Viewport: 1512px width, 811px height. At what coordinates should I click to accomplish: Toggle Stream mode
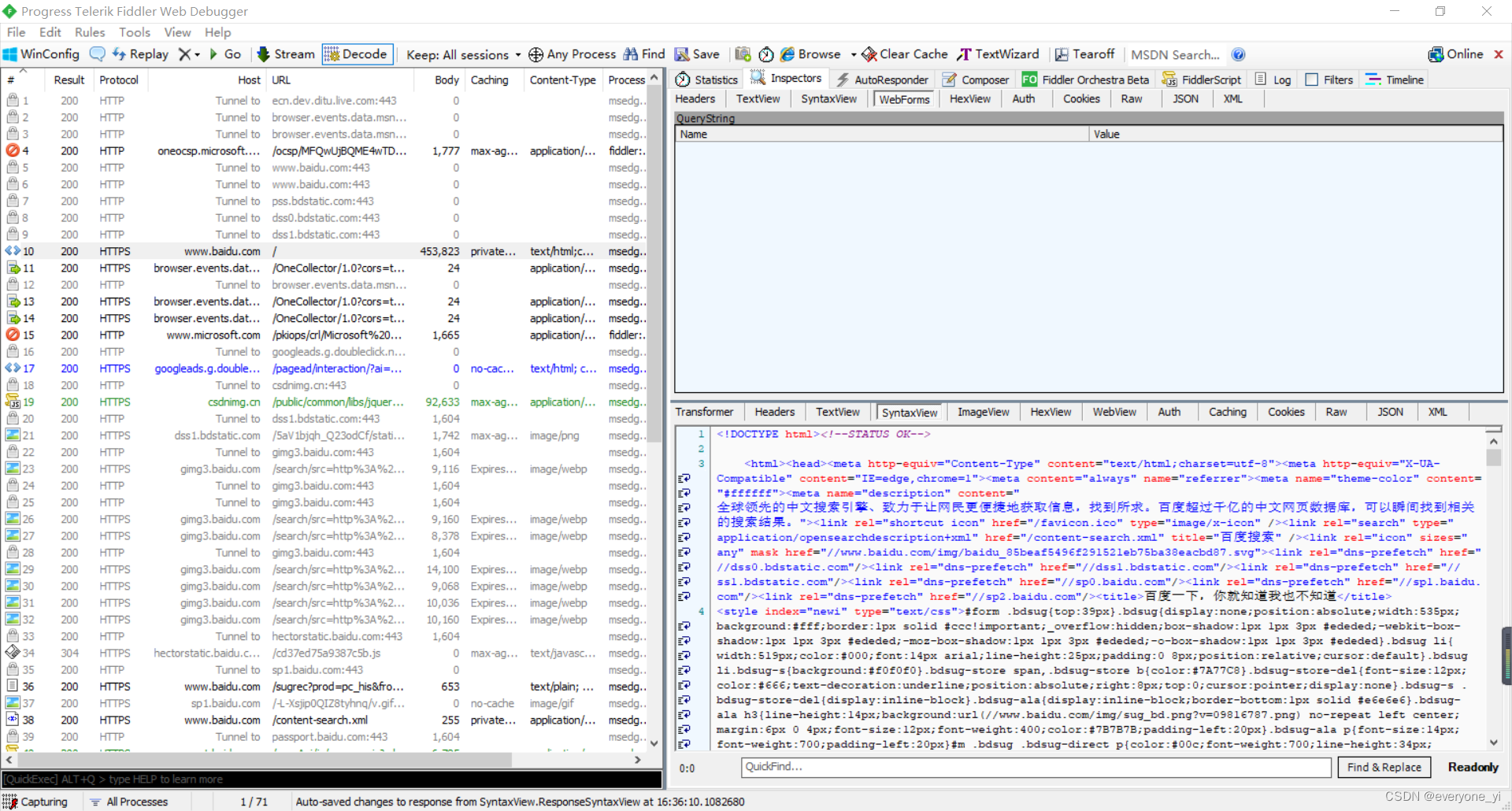[286, 54]
